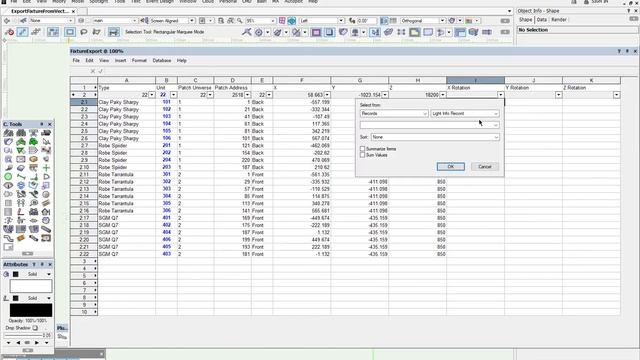This screenshot has width=640, height=360.
Task: Click the white fill color swatch
Action: point(31,286)
